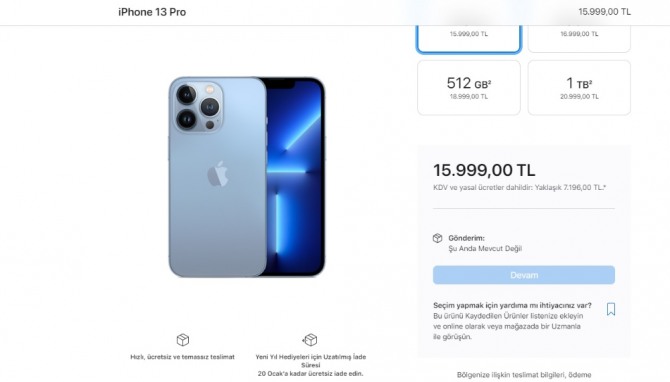Viewport: 670px width, 382px height.
Task: Select the 512 GB storage option
Action: (x=469, y=88)
